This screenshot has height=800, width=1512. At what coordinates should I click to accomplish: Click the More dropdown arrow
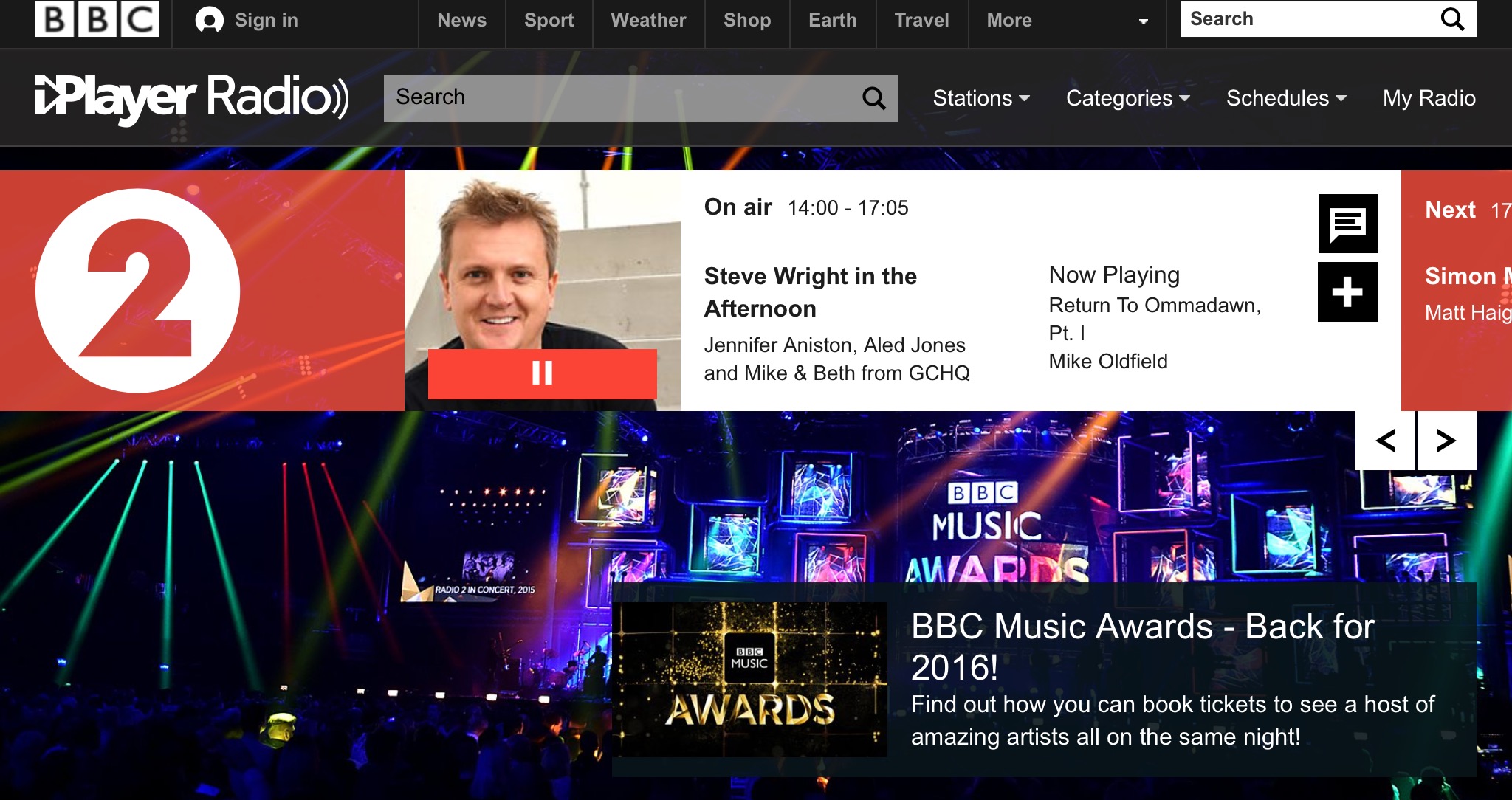tap(1143, 21)
